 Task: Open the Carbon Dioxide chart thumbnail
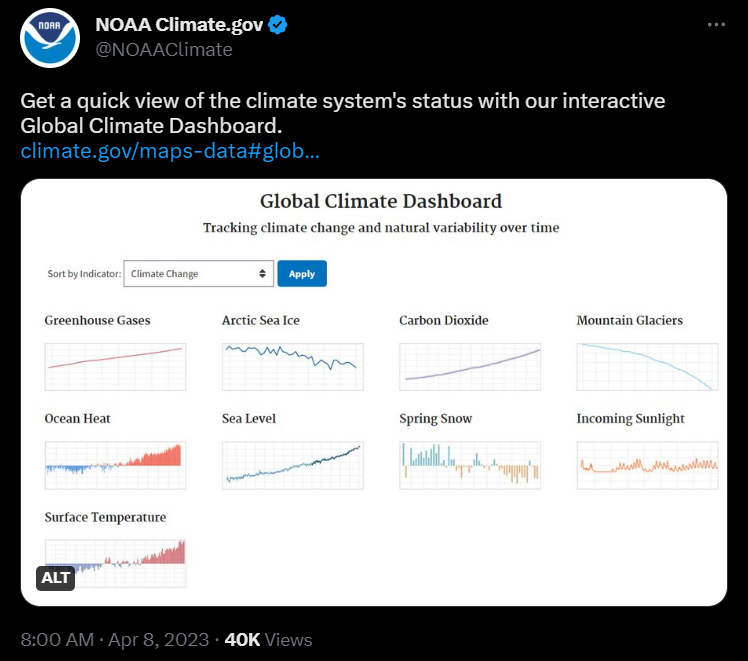click(x=470, y=367)
